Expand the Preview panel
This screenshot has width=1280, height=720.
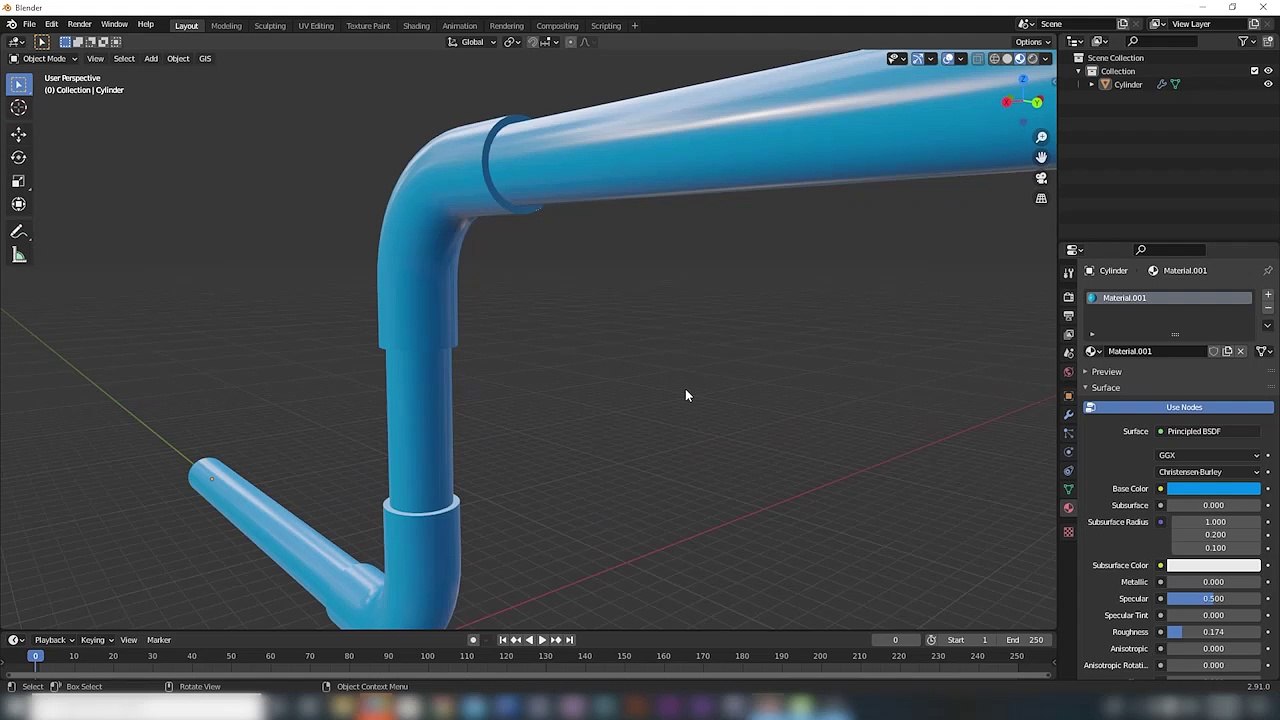click(x=1106, y=372)
